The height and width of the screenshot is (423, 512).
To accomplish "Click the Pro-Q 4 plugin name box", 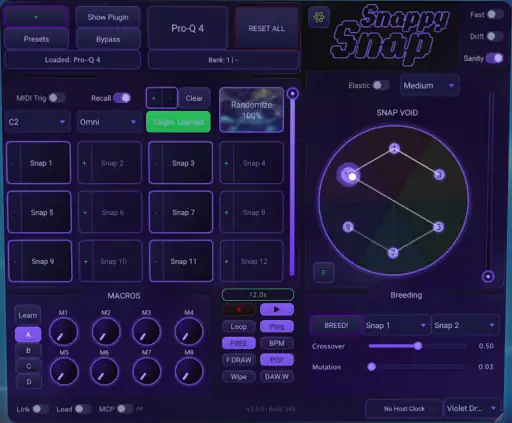I will 187,28.
